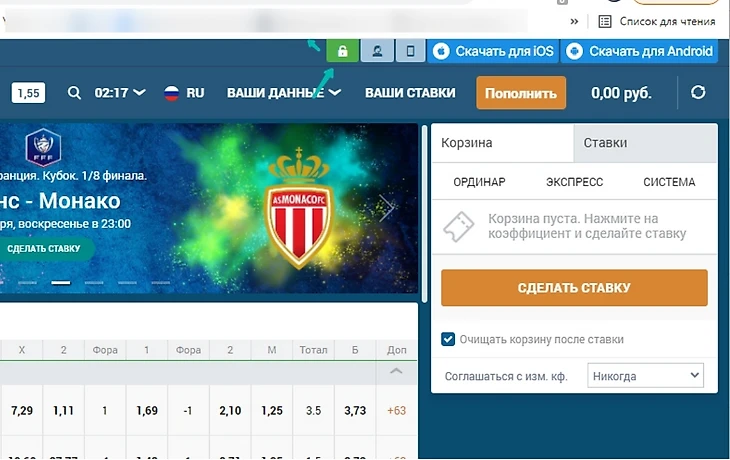Open the +63 additional markets
This screenshot has width=730, height=460.
click(396, 411)
